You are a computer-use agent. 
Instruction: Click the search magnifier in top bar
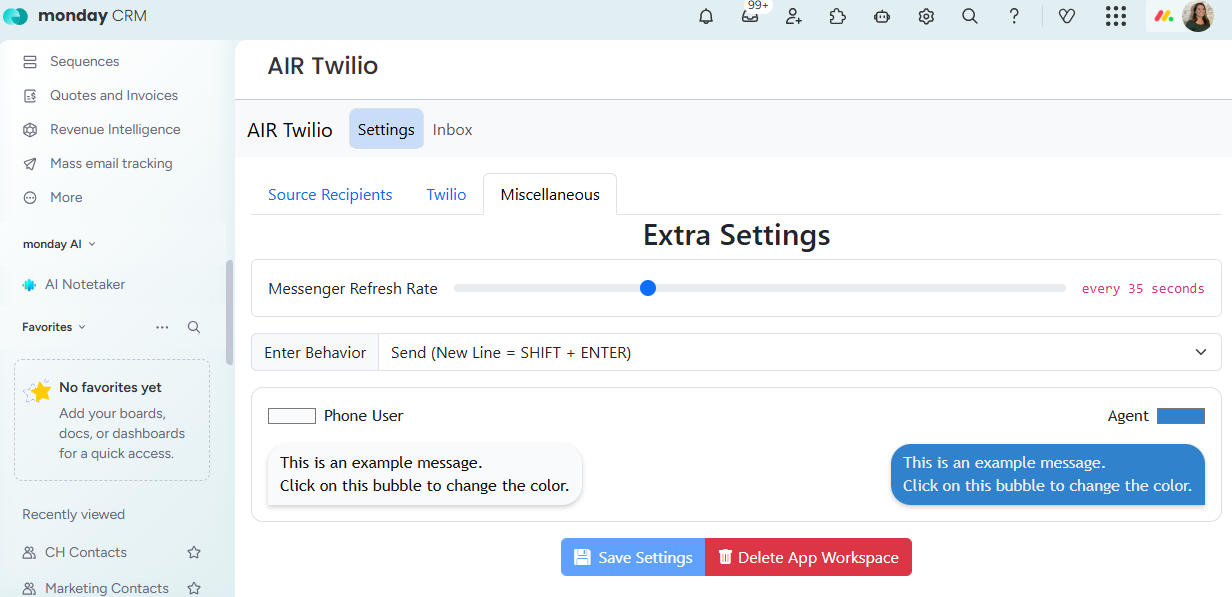click(970, 16)
